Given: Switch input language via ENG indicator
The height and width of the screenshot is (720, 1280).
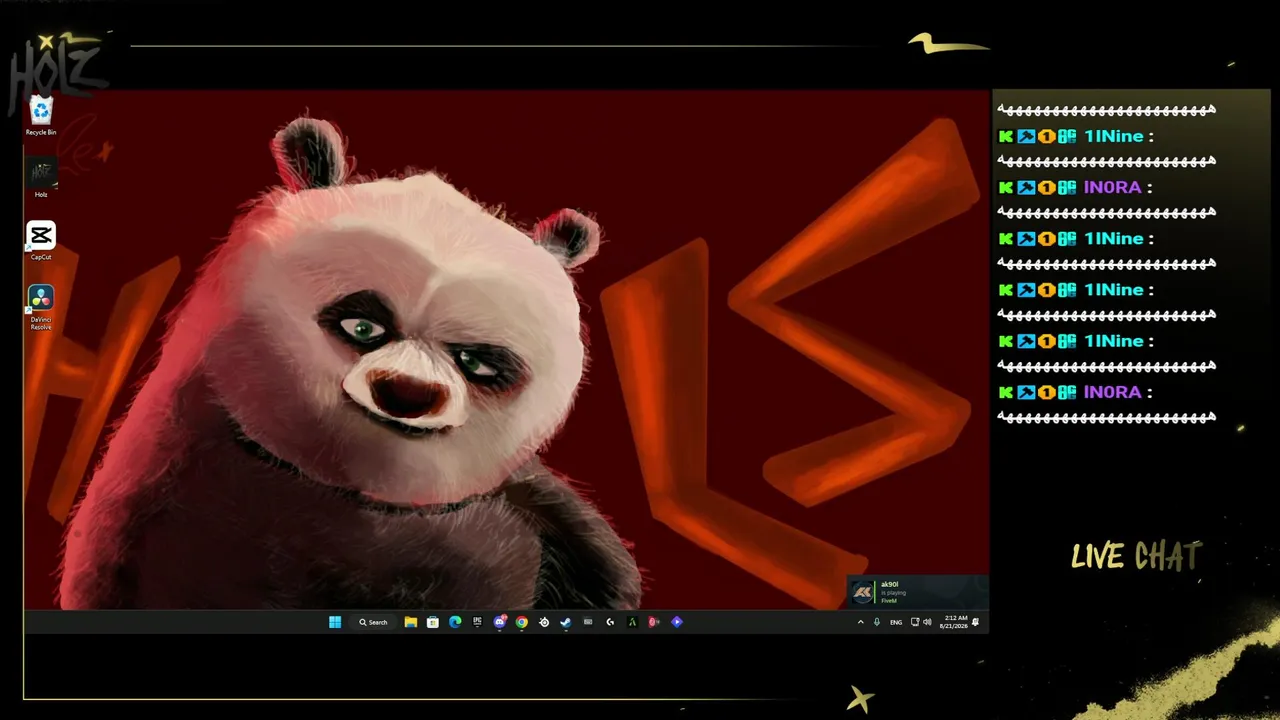Looking at the screenshot, I should [896, 622].
